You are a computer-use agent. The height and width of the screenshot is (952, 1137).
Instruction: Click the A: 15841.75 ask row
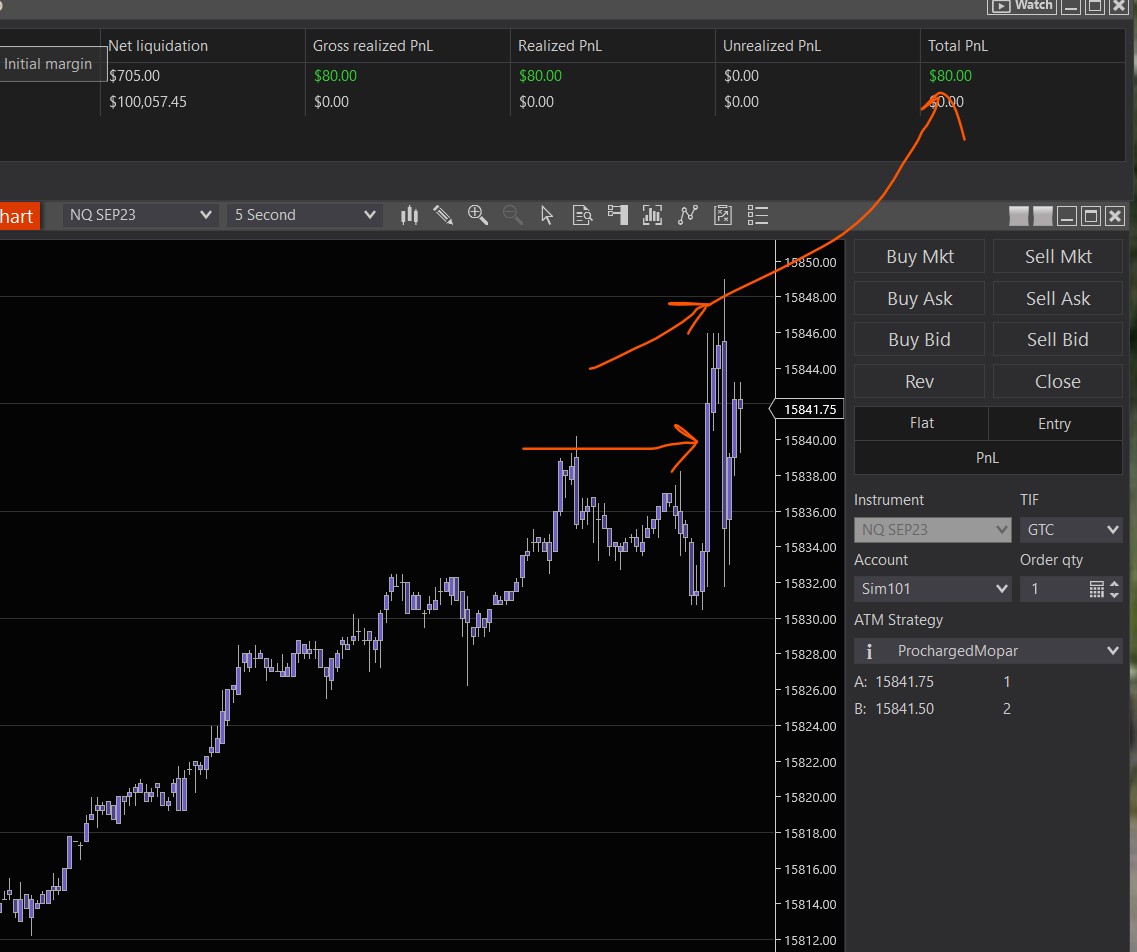coord(933,682)
